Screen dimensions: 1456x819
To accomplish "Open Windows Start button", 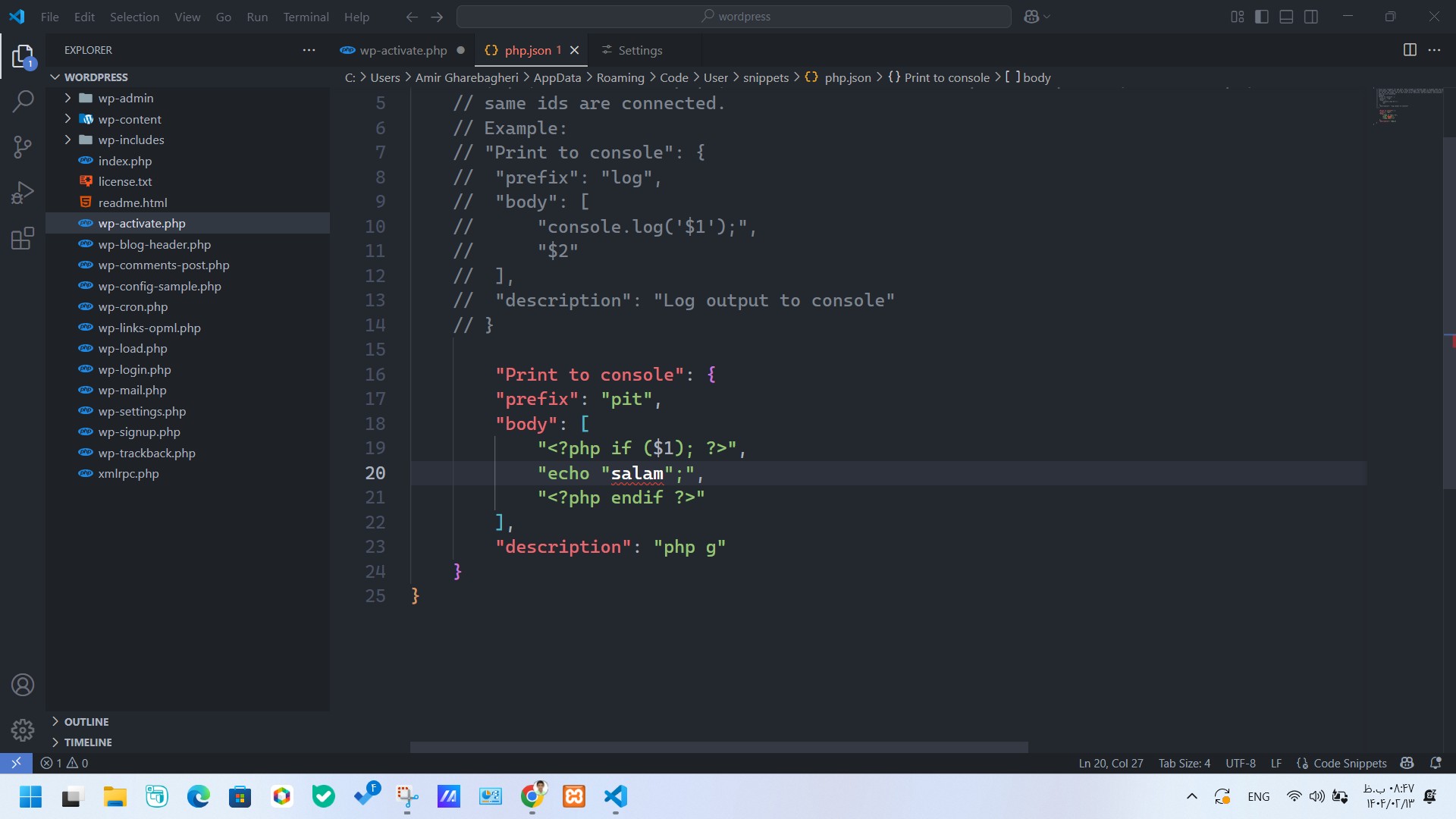I will pos(31,796).
